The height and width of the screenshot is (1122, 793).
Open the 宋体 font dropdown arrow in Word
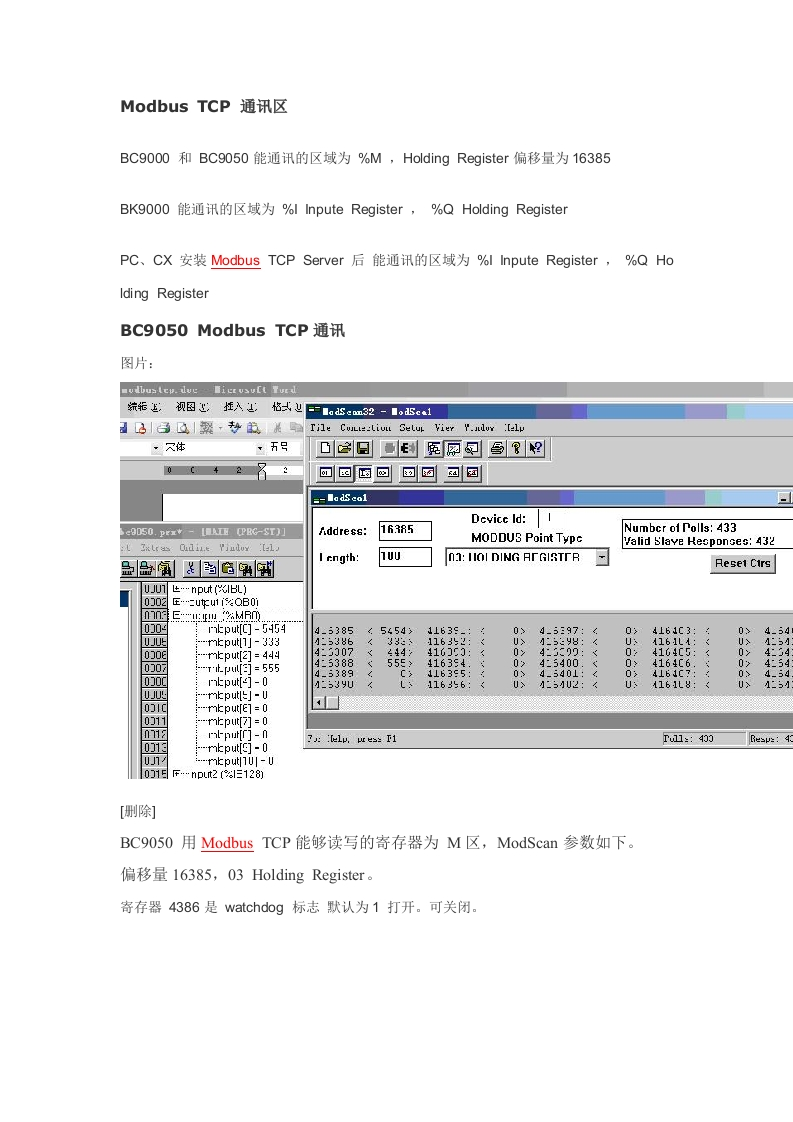260,447
